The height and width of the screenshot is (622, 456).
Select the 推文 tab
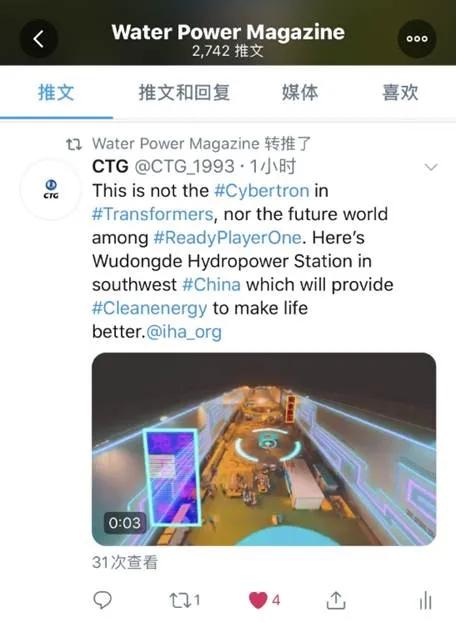(56, 92)
